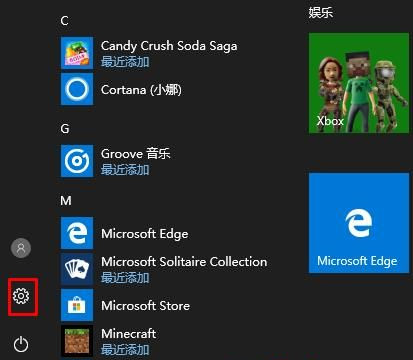Open Microsoft Store entry text
Screen dimensions: 413x360
click(145, 306)
